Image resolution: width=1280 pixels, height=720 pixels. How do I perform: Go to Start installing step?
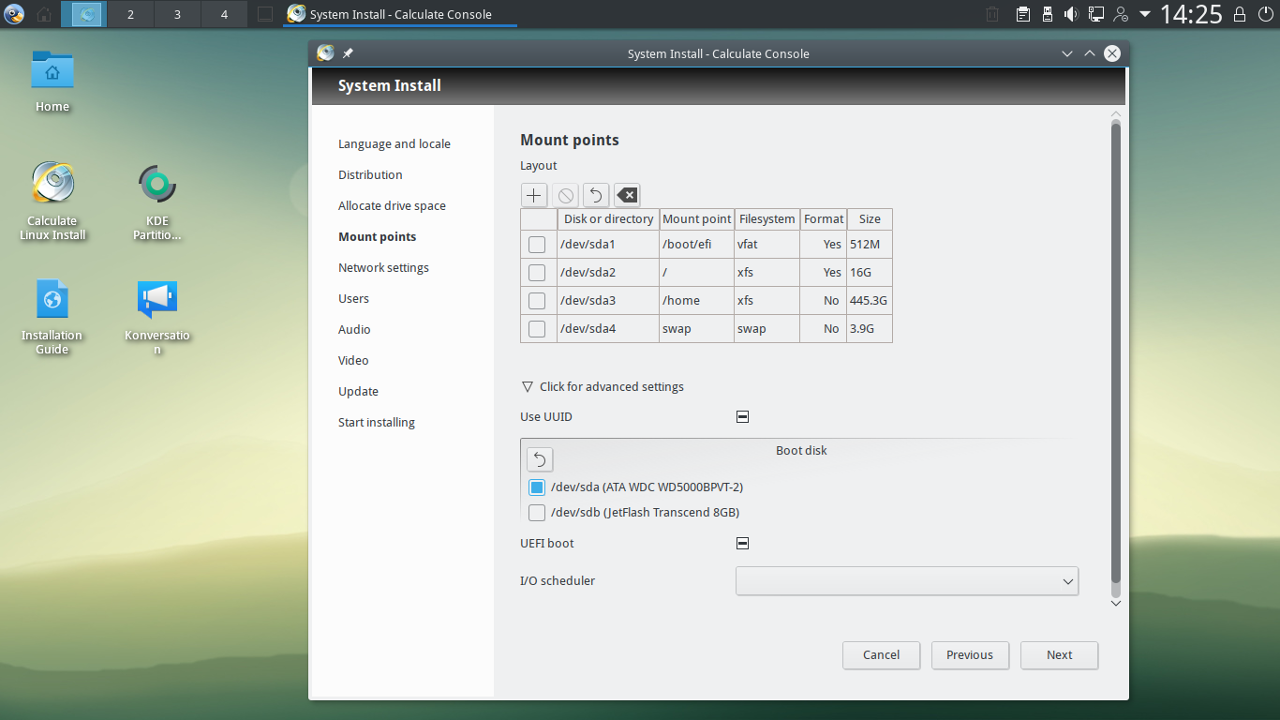(376, 423)
